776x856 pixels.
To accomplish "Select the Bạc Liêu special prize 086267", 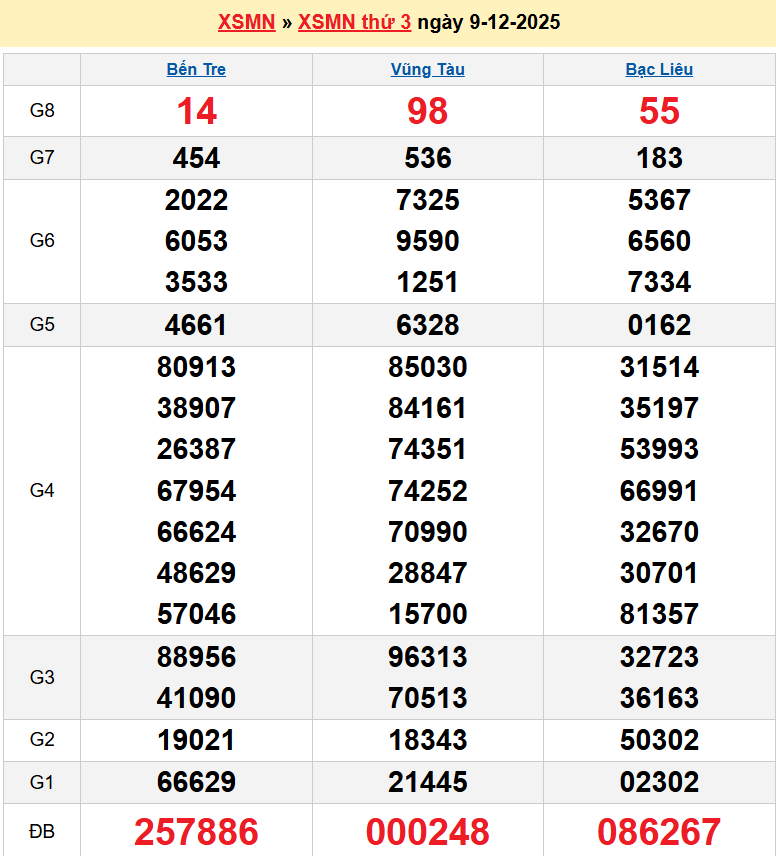I will [x=659, y=831].
